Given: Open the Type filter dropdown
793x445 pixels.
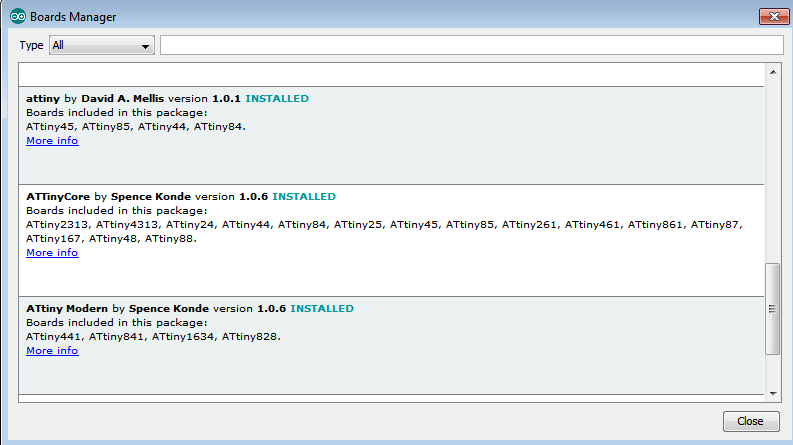Looking at the screenshot, I should [x=102, y=45].
